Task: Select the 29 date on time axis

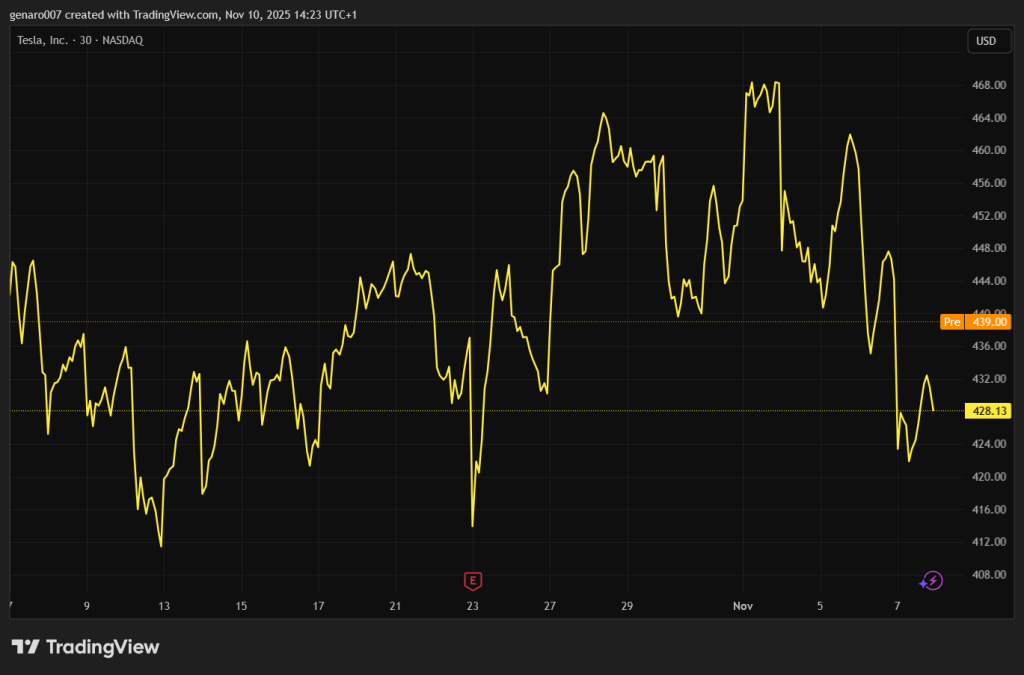Action: (x=627, y=606)
